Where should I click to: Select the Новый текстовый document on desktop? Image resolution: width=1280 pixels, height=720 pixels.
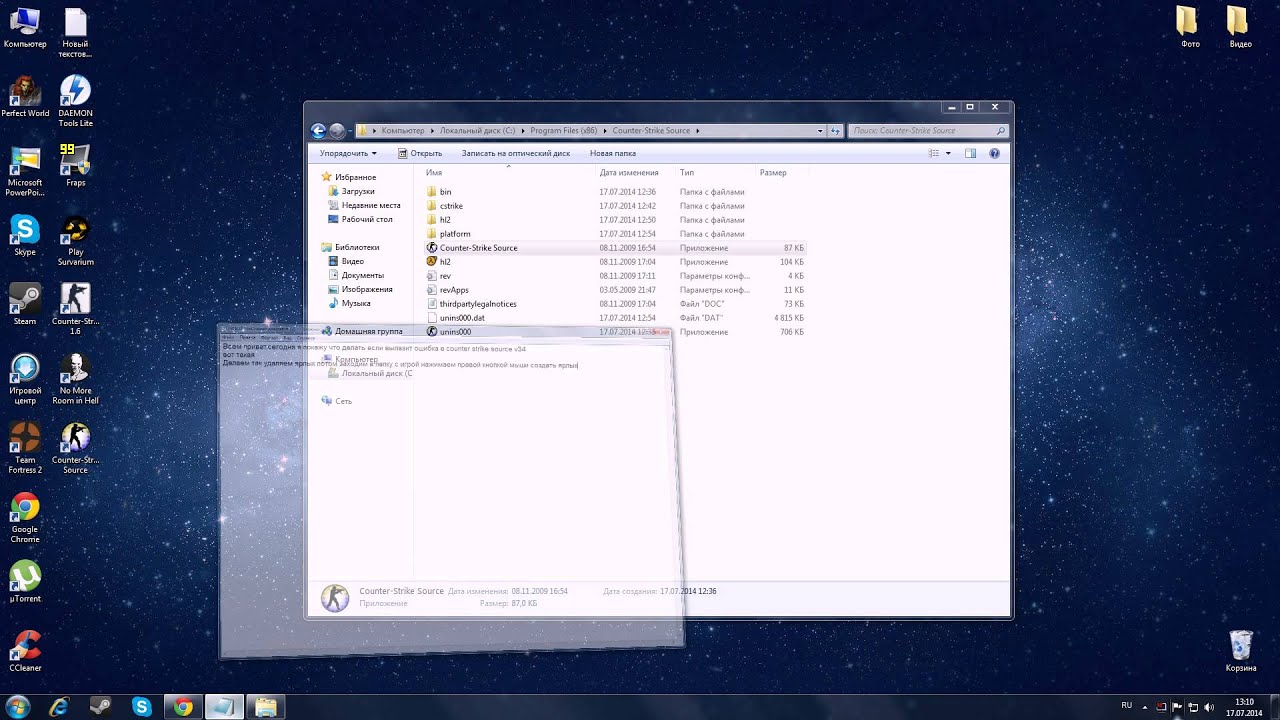[75, 33]
